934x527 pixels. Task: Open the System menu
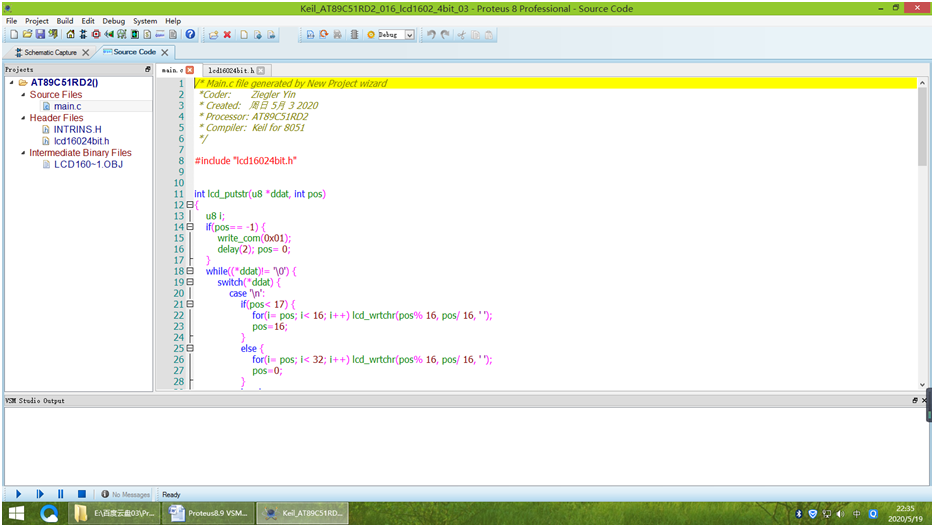[145, 21]
